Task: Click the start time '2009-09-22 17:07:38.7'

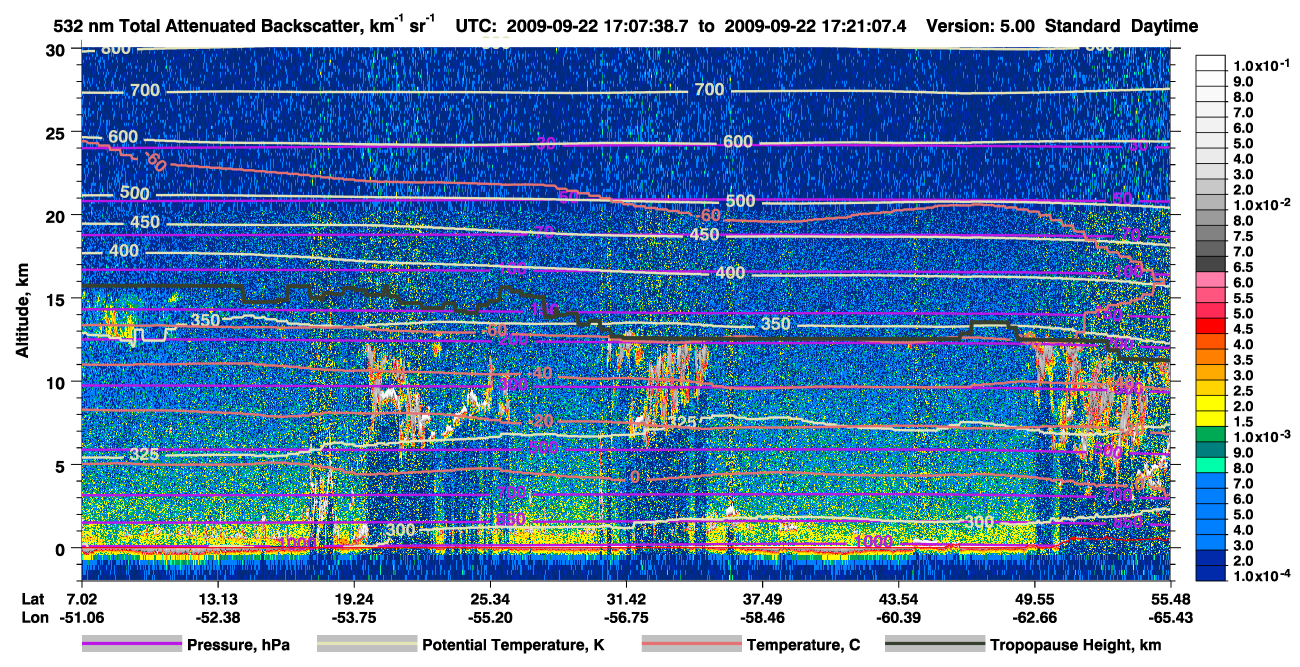Action: click(597, 26)
